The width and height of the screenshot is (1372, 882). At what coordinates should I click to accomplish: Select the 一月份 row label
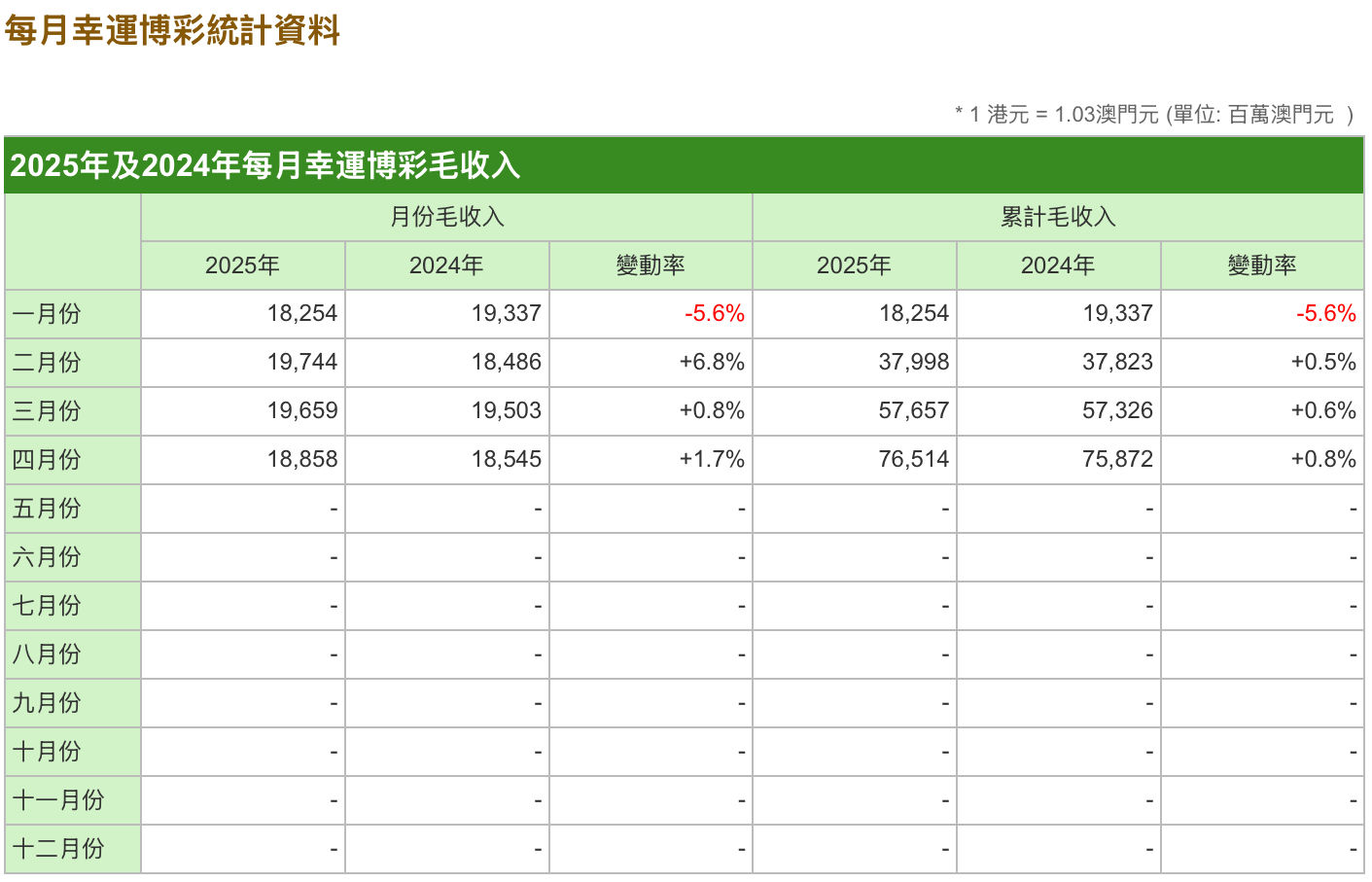[x=46, y=314]
